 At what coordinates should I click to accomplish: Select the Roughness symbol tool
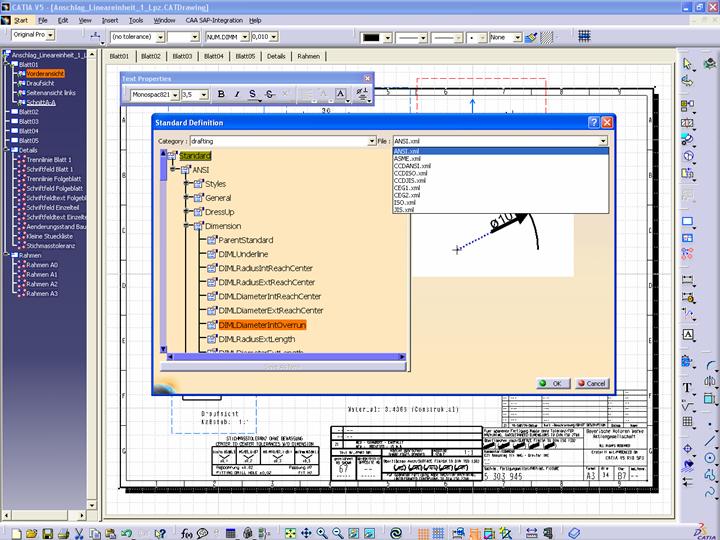point(687,405)
